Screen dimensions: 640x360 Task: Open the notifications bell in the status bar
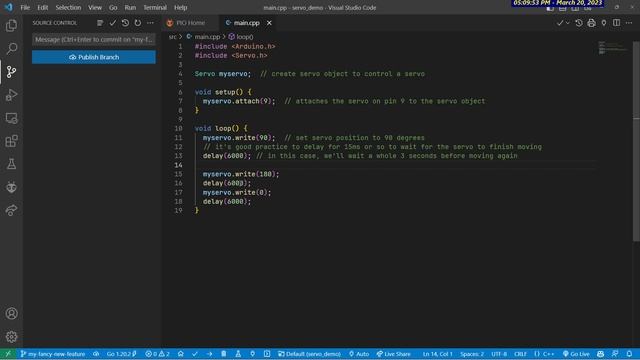click(x=629, y=354)
